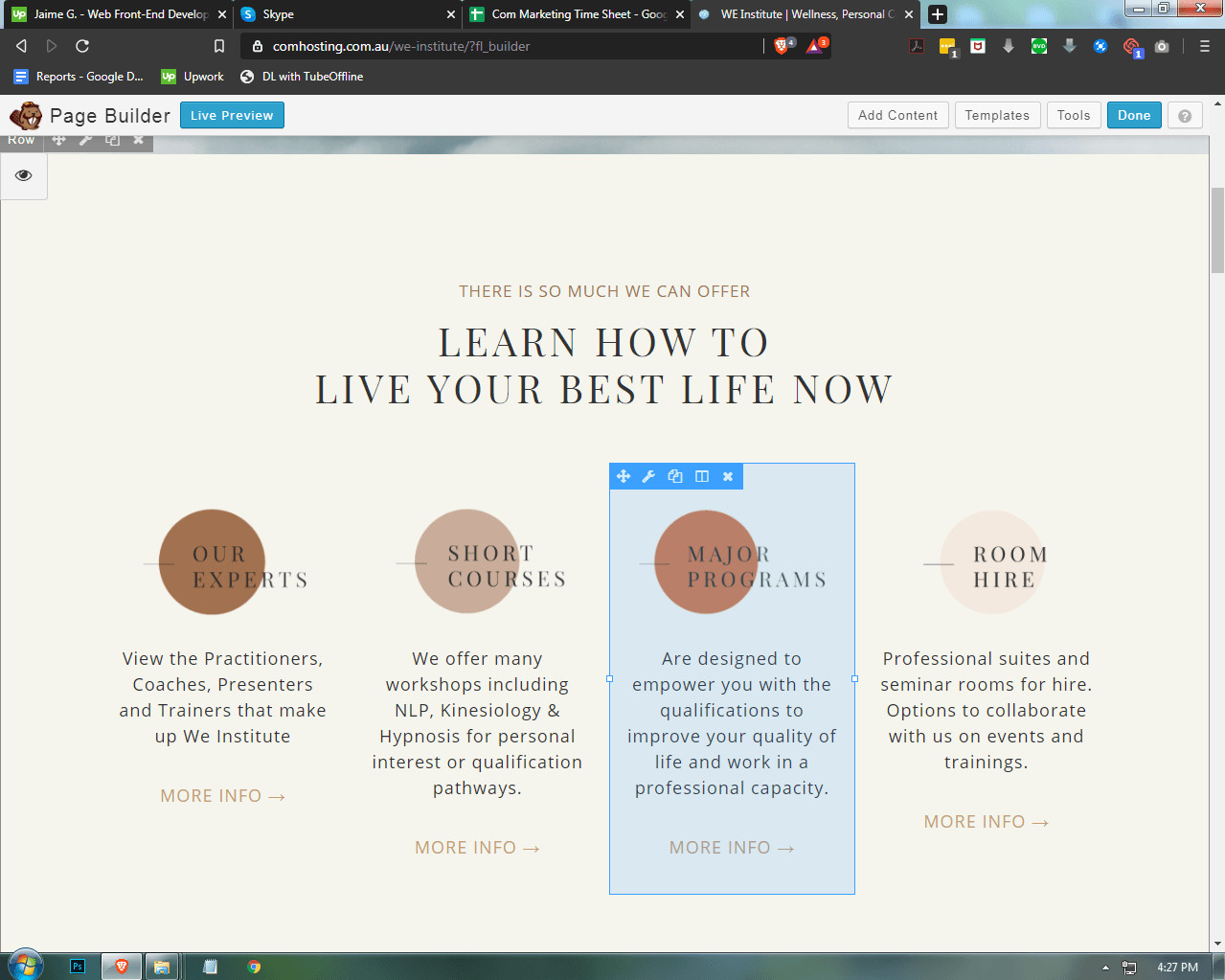The width and height of the screenshot is (1225, 980).
Task: Open the Upwork bookmark
Action: pos(193,77)
